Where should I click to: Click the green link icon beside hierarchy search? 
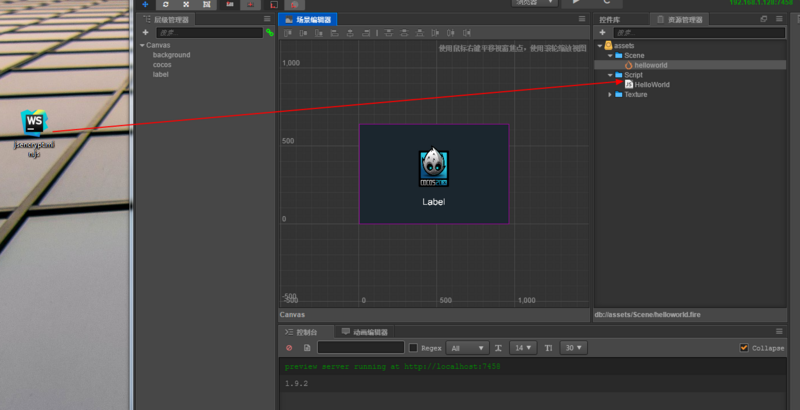[x=269, y=33]
